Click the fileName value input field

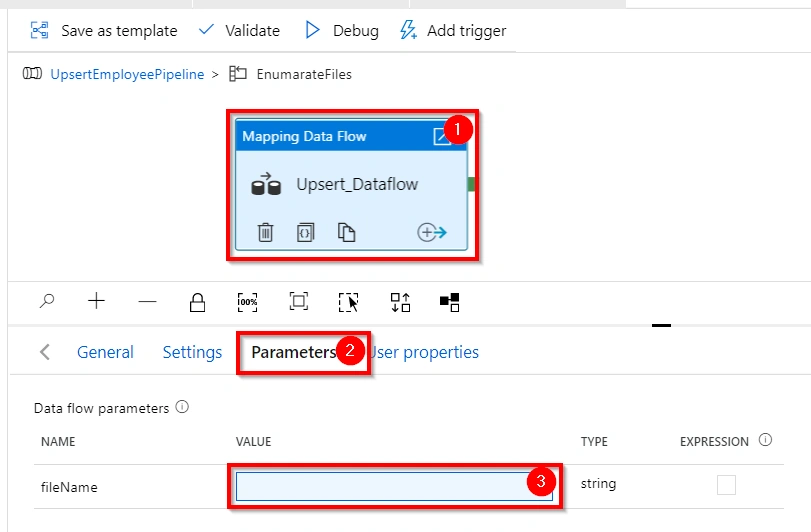[x=394, y=487]
